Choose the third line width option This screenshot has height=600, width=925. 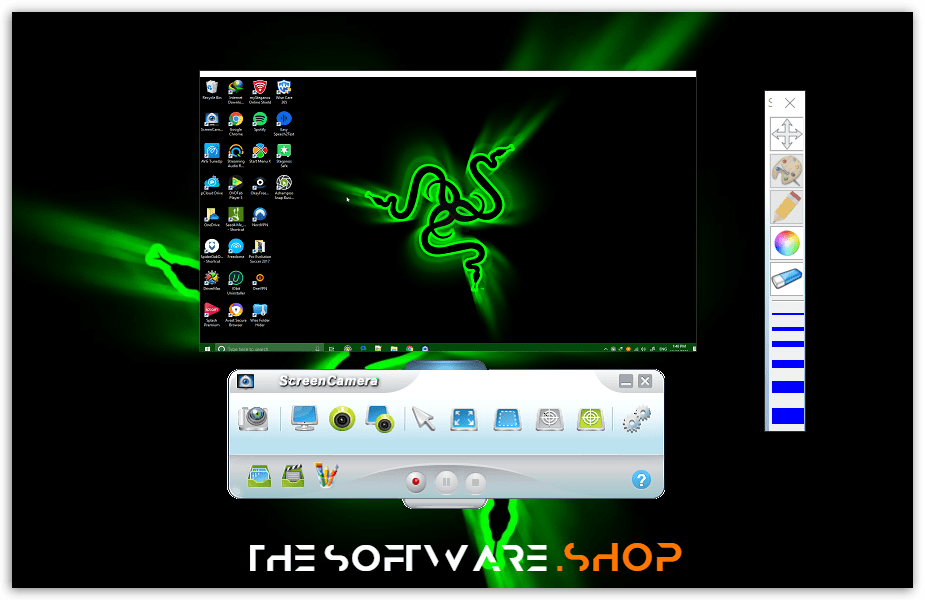tap(788, 344)
